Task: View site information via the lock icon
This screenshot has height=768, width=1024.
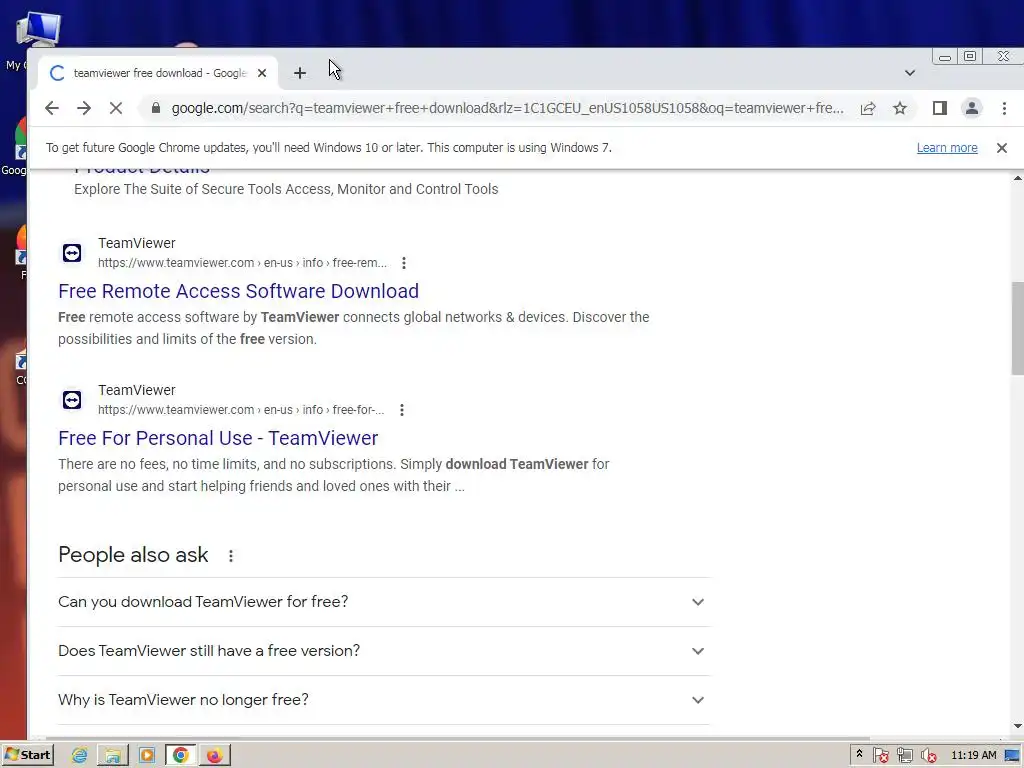Action: (155, 108)
